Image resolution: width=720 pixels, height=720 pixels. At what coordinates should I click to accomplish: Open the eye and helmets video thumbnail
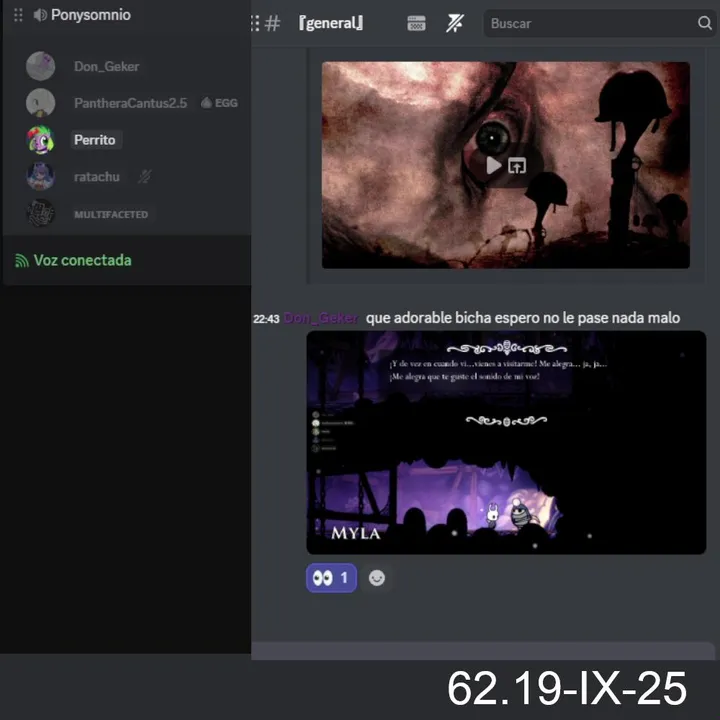506,165
